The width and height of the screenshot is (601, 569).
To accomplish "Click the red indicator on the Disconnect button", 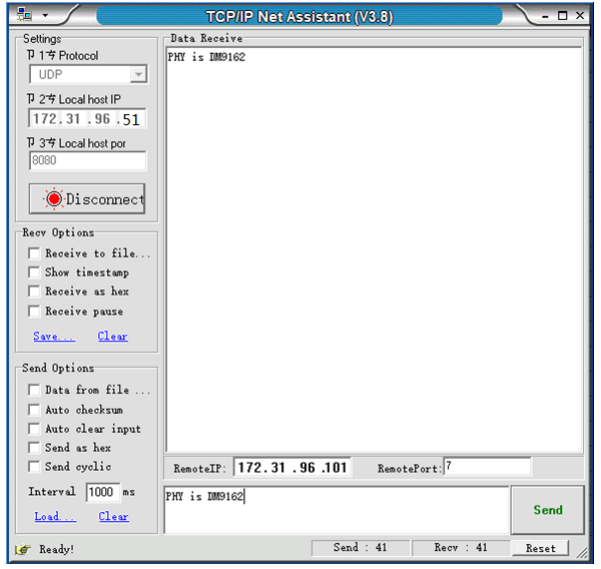I will pyautogui.click(x=54, y=198).
